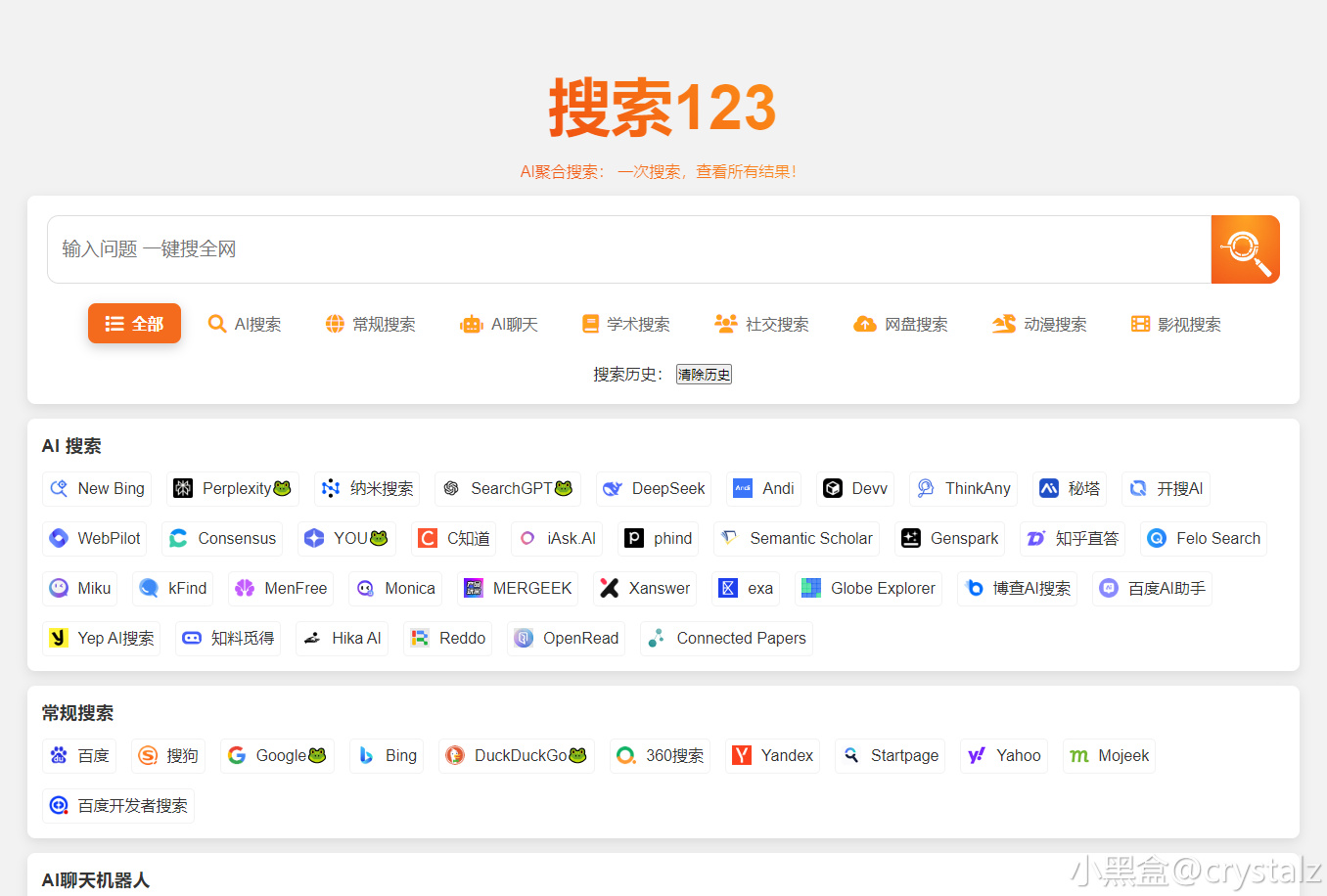Open the 学术搜索 category tab
1327x896 pixels.
point(626,324)
